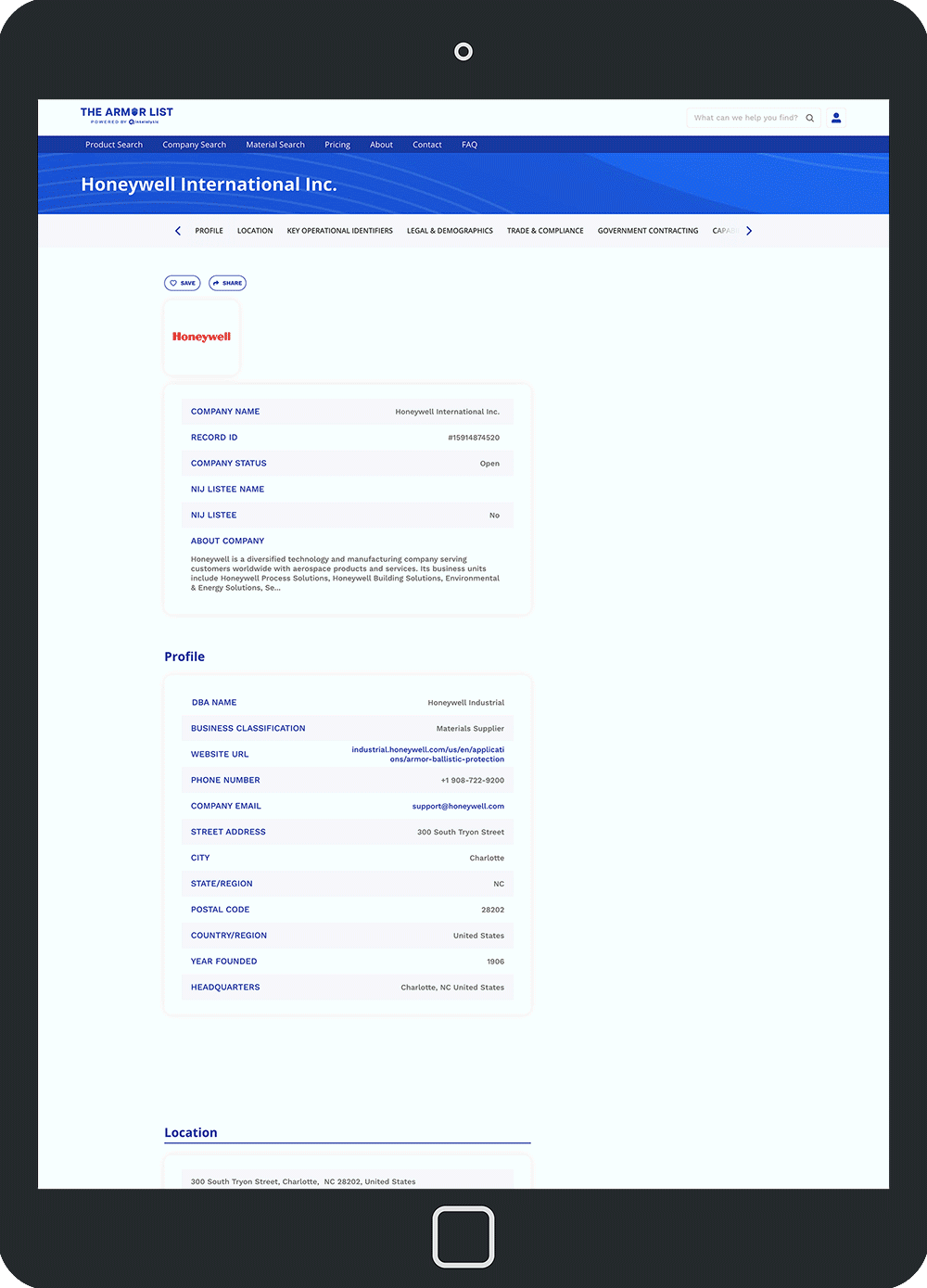Click the tablet home button
Viewport: 927px width, 1288px height.
click(x=463, y=1236)
